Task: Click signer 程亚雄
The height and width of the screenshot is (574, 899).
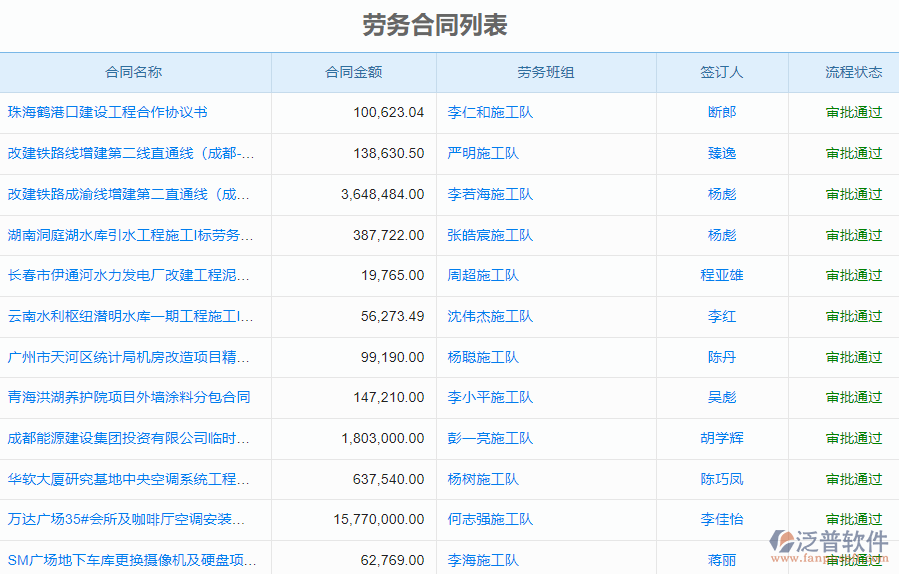Action: click(x=722, y=275)
